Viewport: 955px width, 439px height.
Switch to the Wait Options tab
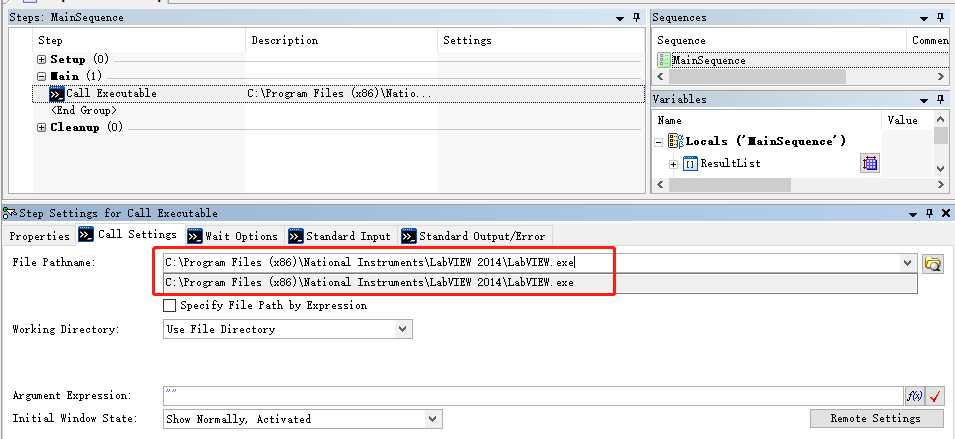(233, 236)
